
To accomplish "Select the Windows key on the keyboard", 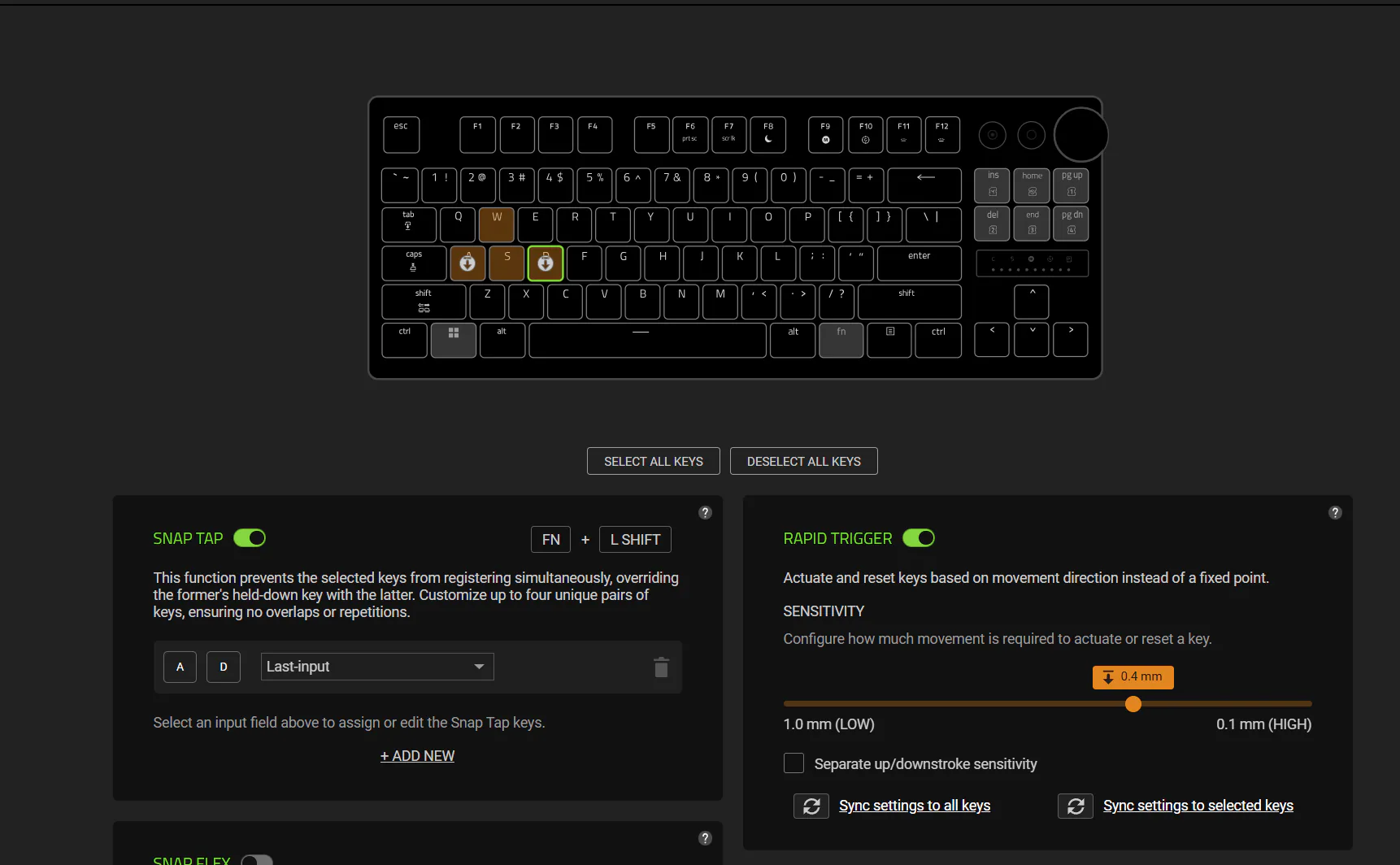I will tap(454, 340).
